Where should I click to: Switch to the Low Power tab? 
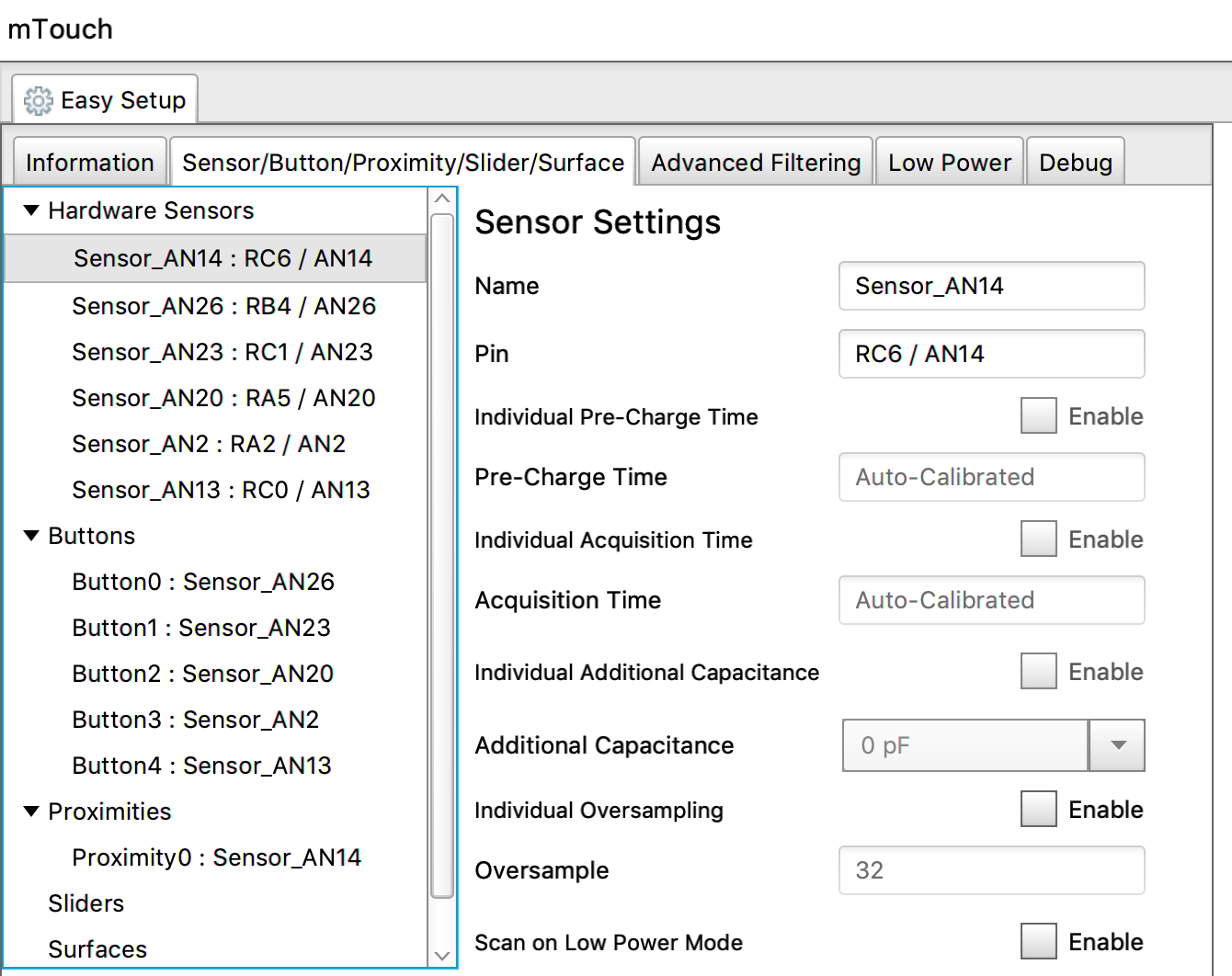[949, 162]
